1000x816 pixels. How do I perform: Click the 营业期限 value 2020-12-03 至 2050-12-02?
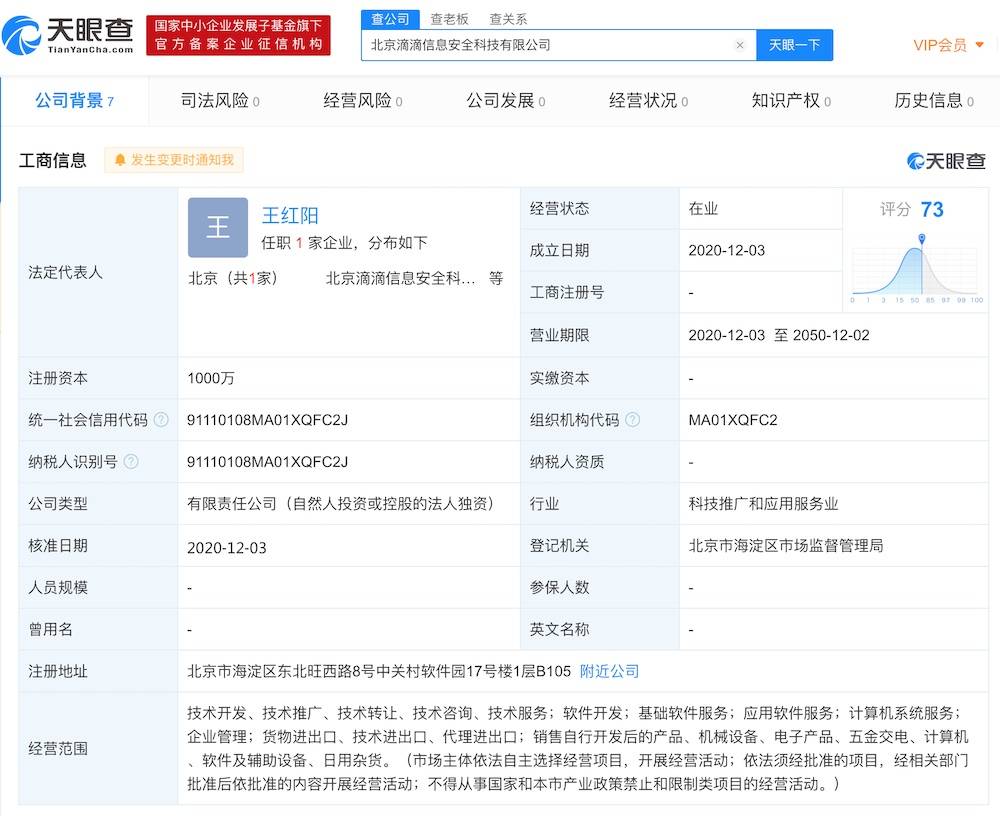point(779,336)
